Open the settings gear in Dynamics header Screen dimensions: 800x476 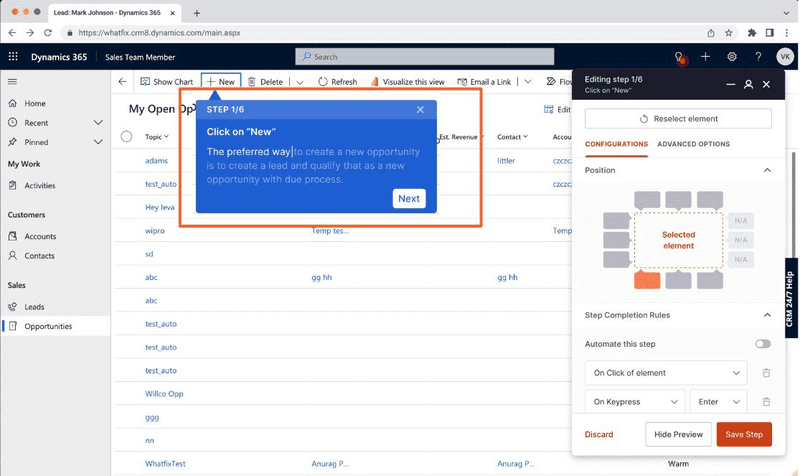click(732, 57)
